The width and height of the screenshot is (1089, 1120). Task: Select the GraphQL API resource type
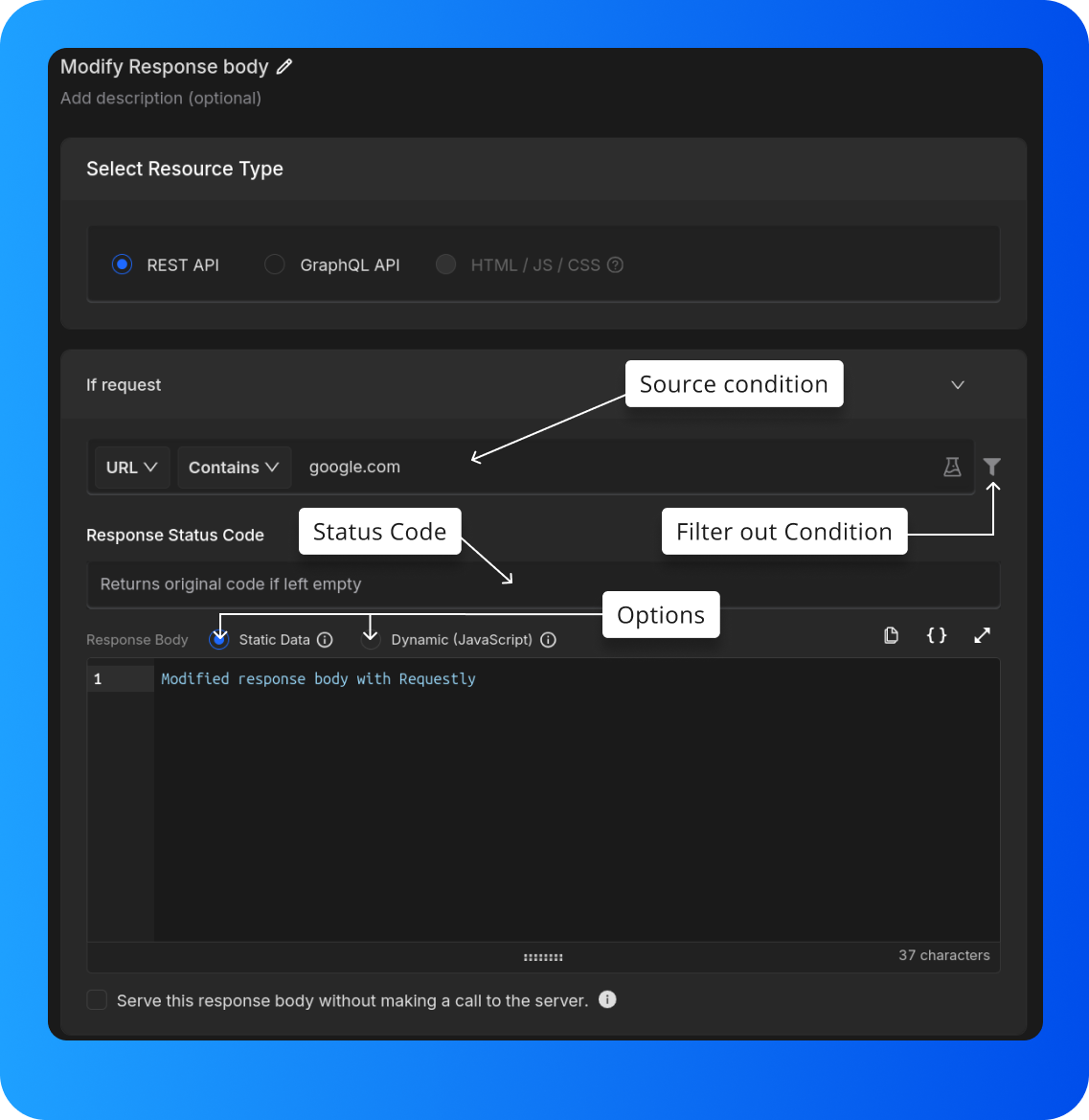275,264
